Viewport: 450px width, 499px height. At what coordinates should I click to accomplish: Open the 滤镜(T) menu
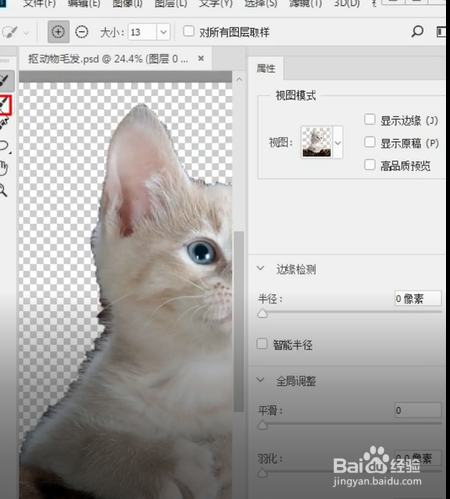tap(305, 4)
